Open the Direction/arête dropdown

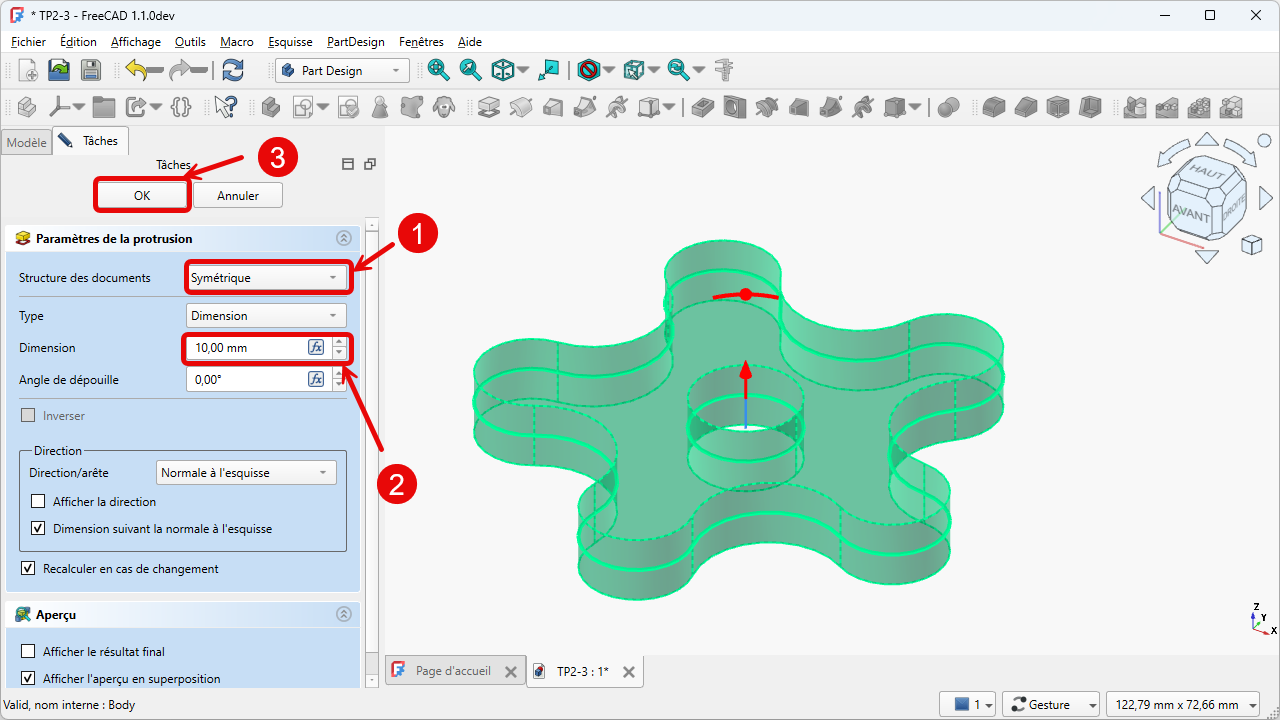coord(246,473)
